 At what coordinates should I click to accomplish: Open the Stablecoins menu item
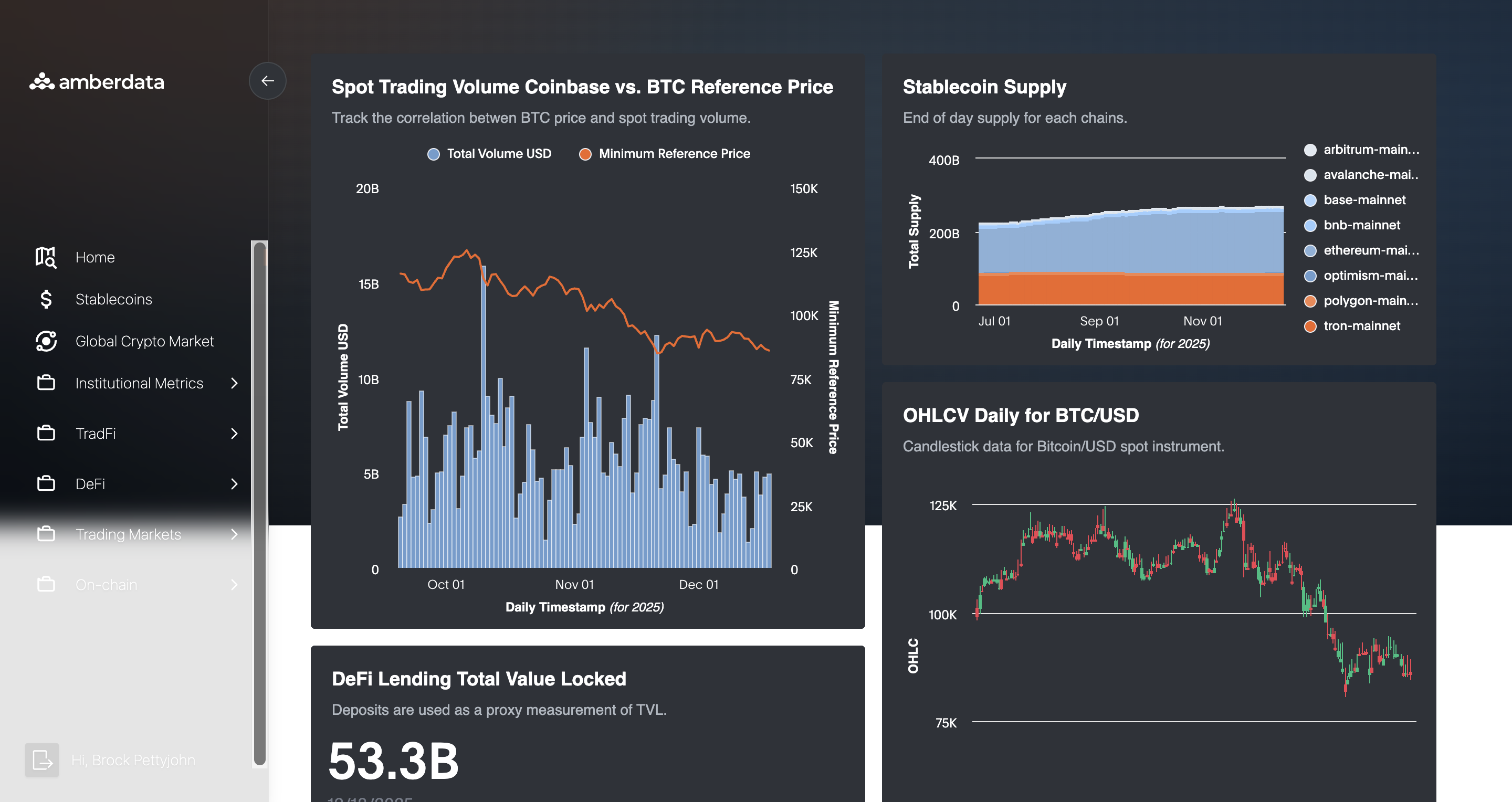113,299
